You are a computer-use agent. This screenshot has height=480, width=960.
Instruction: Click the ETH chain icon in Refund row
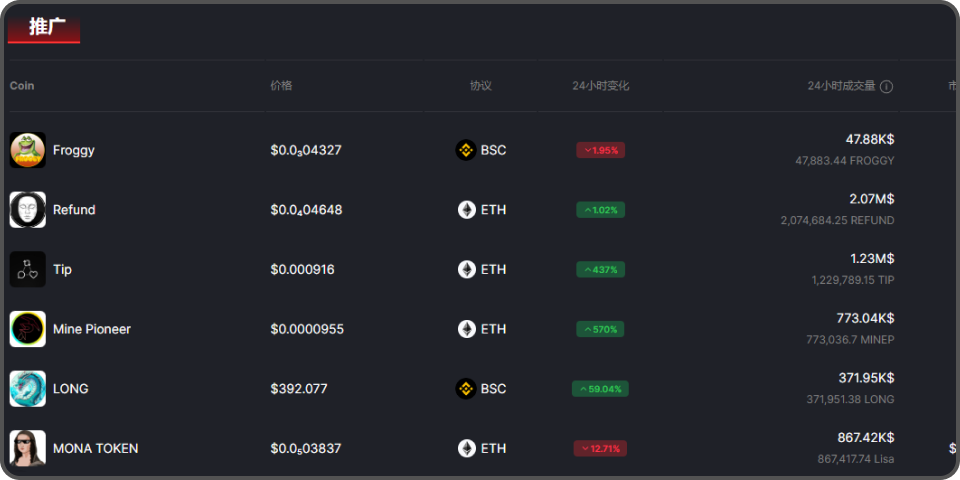click(467, 210)
